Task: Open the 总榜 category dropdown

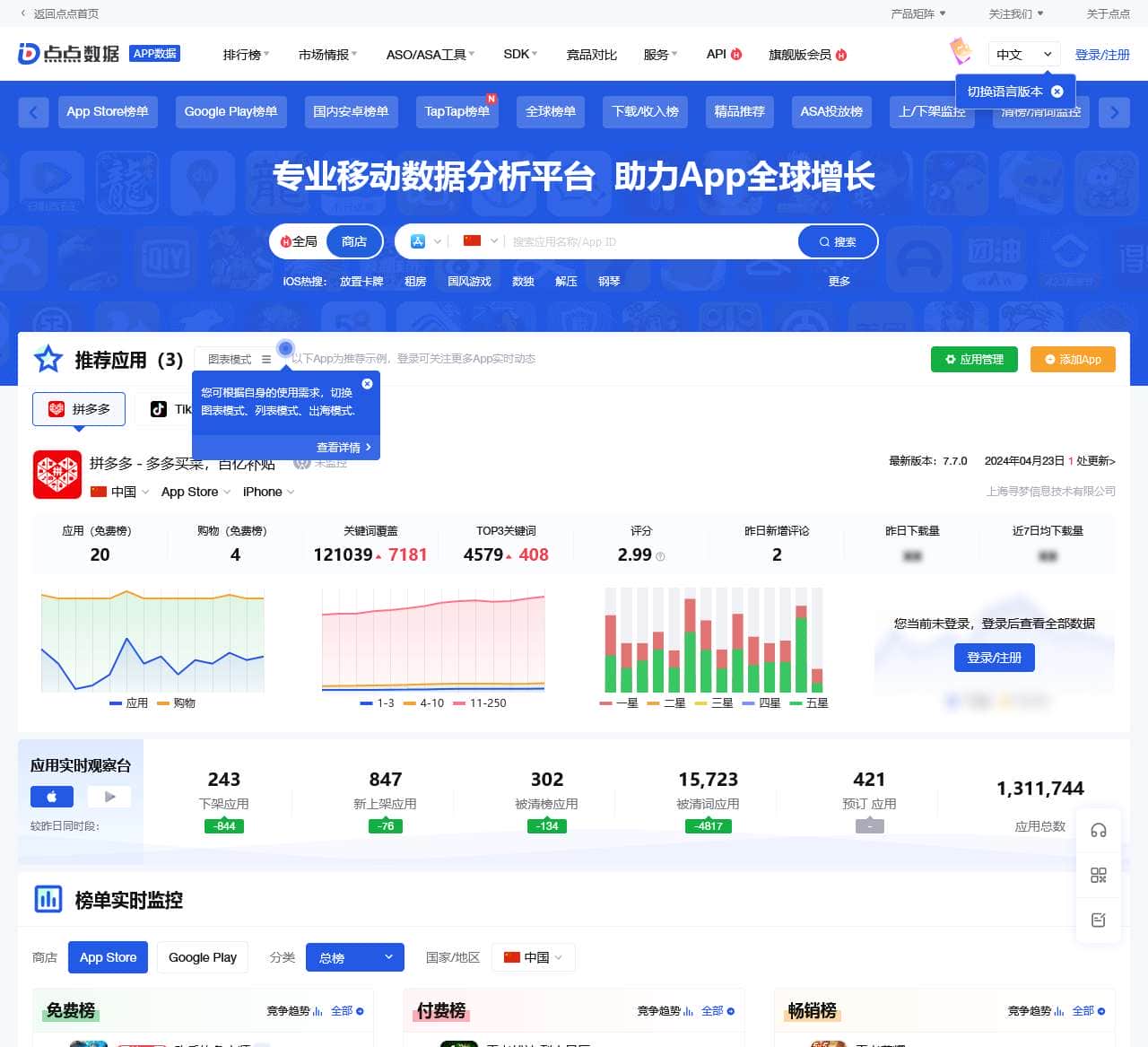Action: click(355, 957)
